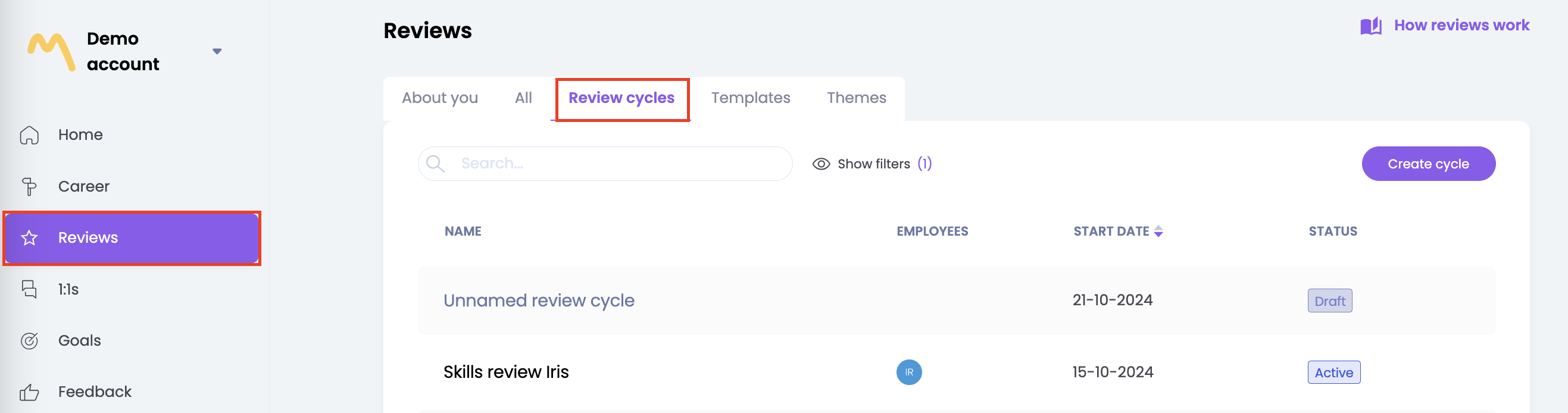Open the Unnamed review cycle row
Image resolution: width=1568 pixels, height=413 pixels.
[x=539, y=301]
